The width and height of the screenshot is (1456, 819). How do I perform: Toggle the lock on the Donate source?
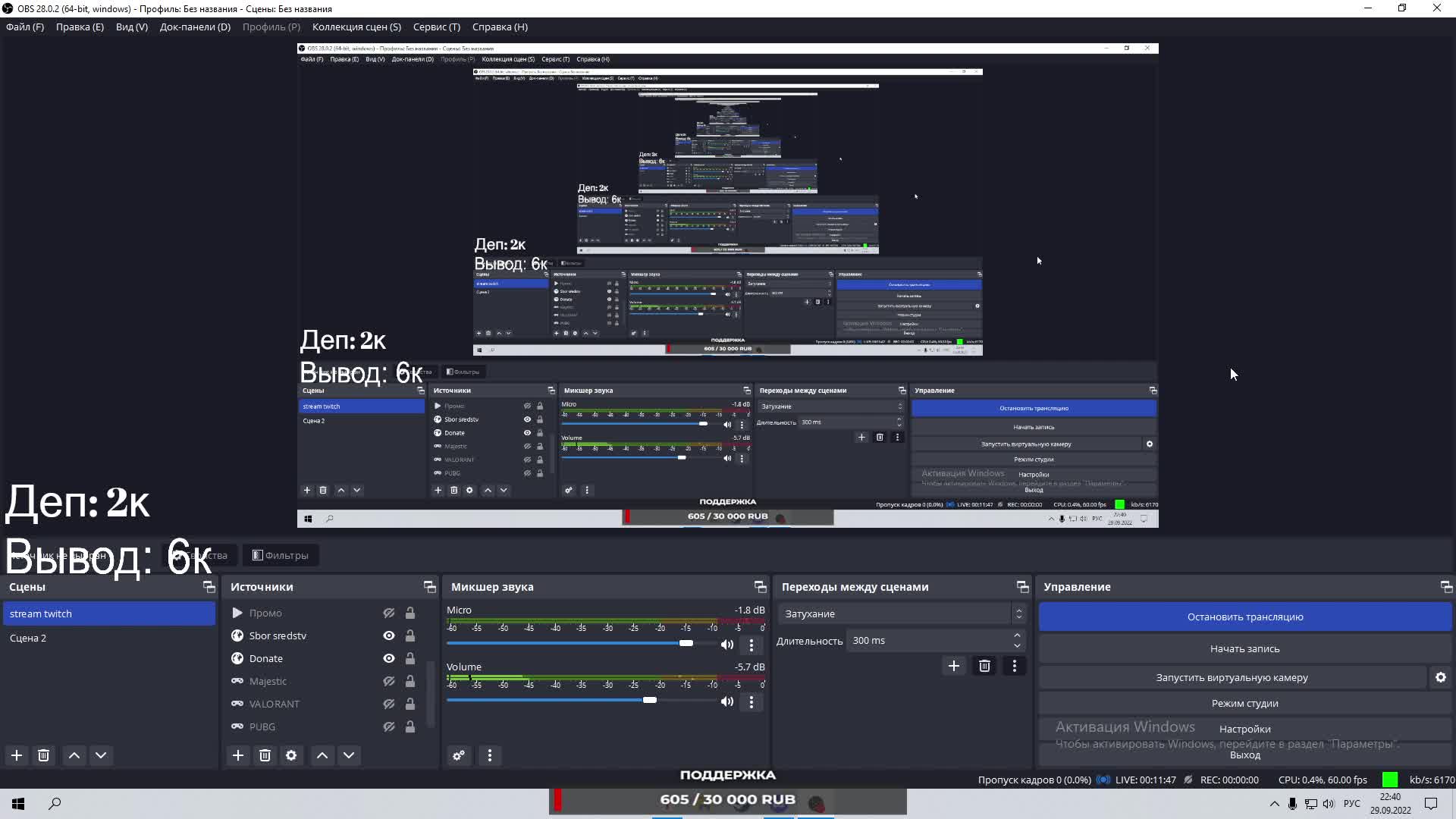410,658
